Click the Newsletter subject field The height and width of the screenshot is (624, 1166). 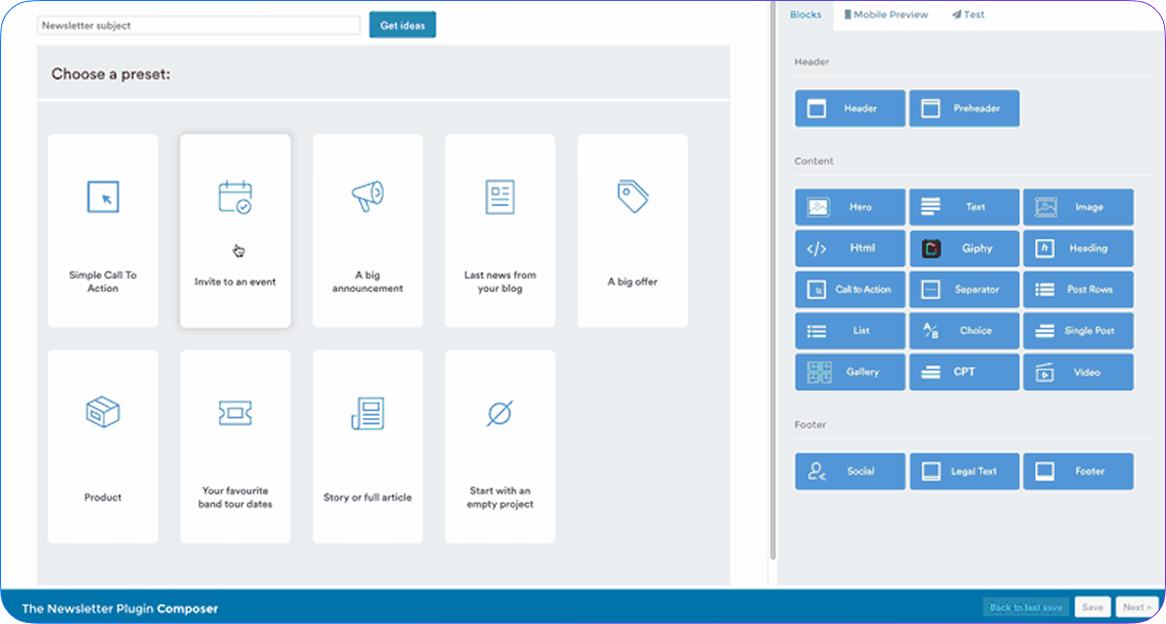(198, 25)
